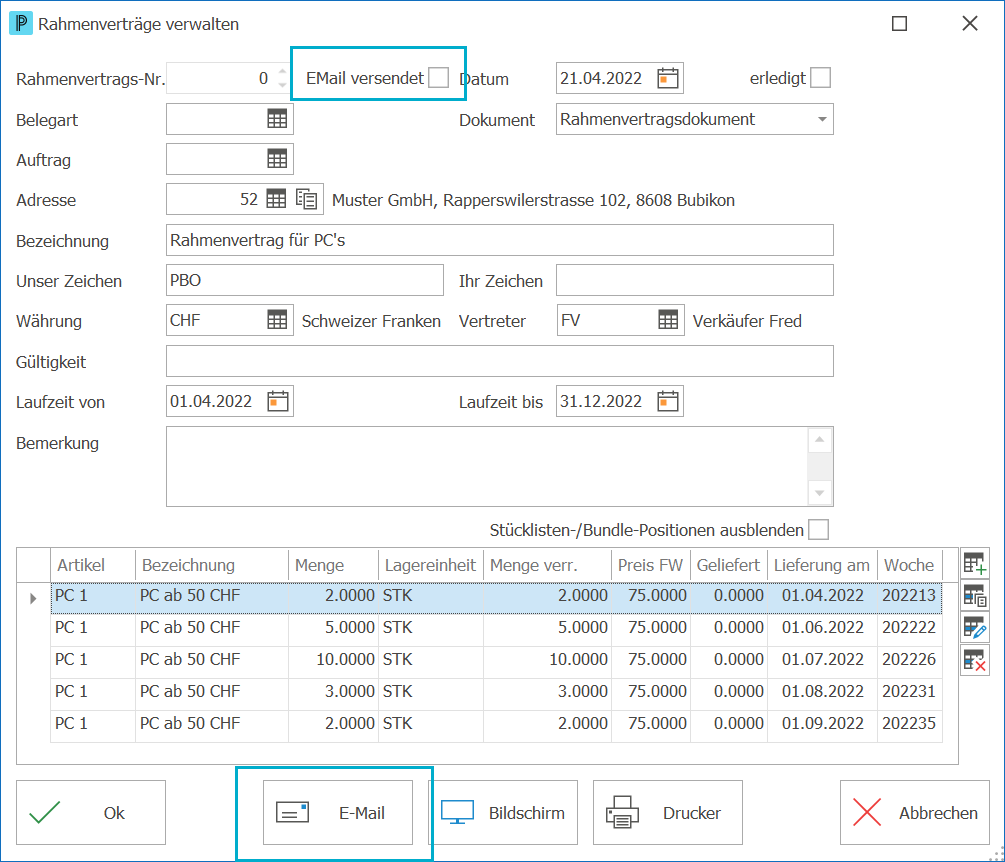Click the Woche column header
The width and height of the screenshot is (1005, 862).
[x=909, y=565]
